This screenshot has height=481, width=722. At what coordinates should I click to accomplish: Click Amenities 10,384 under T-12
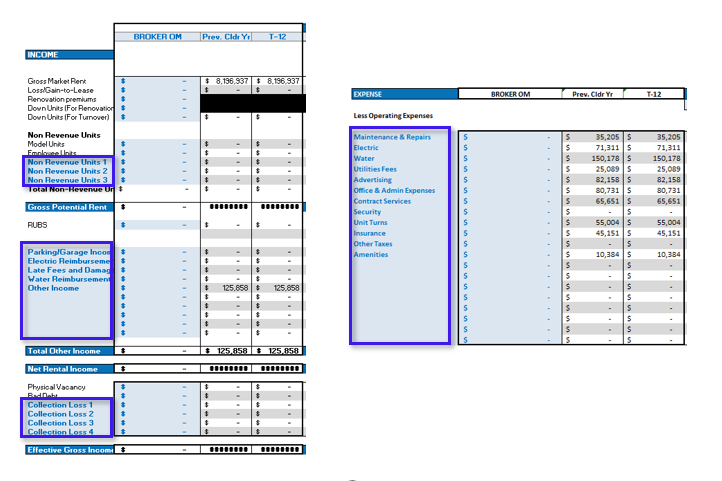tap(668, 255)
